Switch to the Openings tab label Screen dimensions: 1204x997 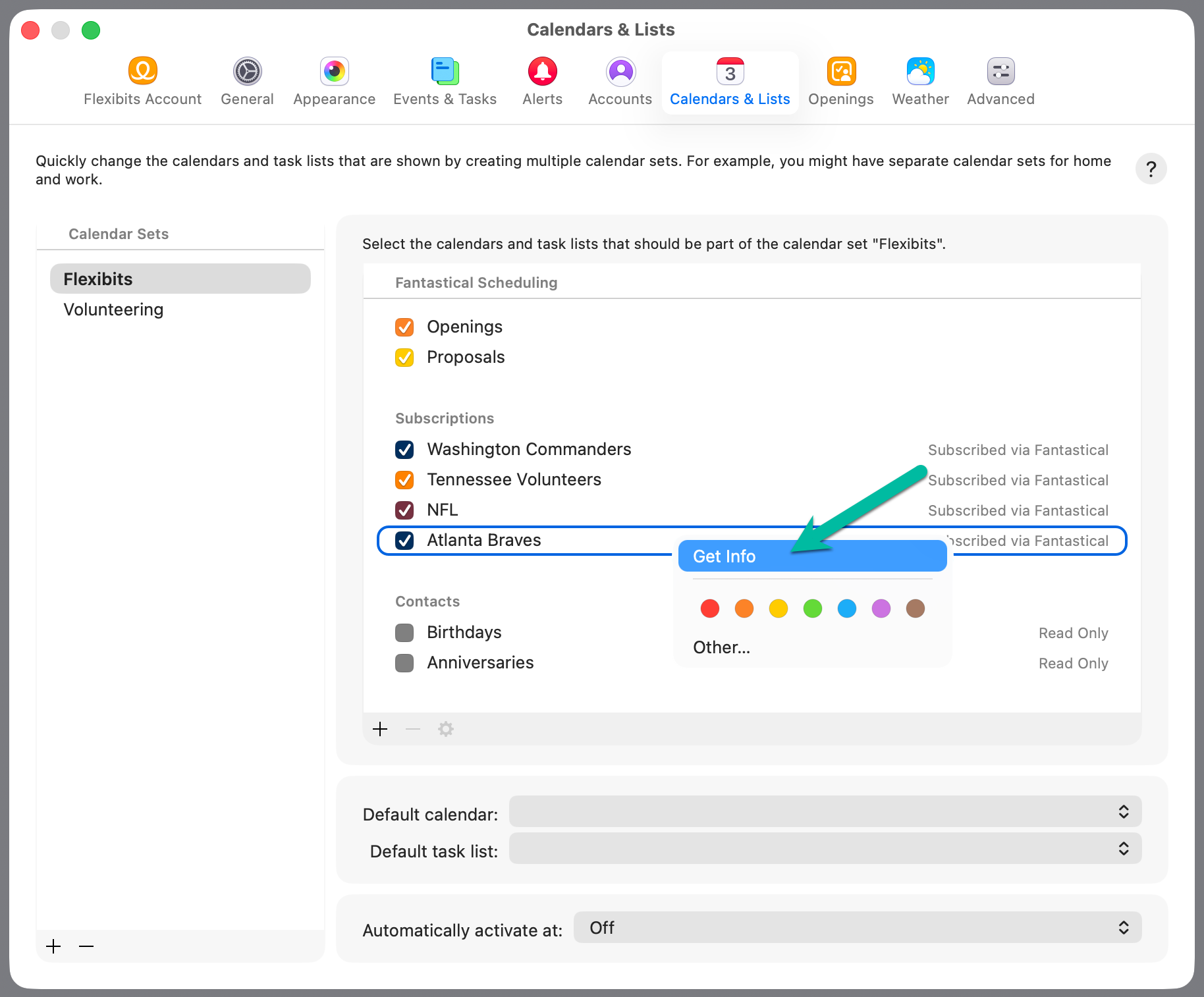pyautogui.click(x=841, y=99)
